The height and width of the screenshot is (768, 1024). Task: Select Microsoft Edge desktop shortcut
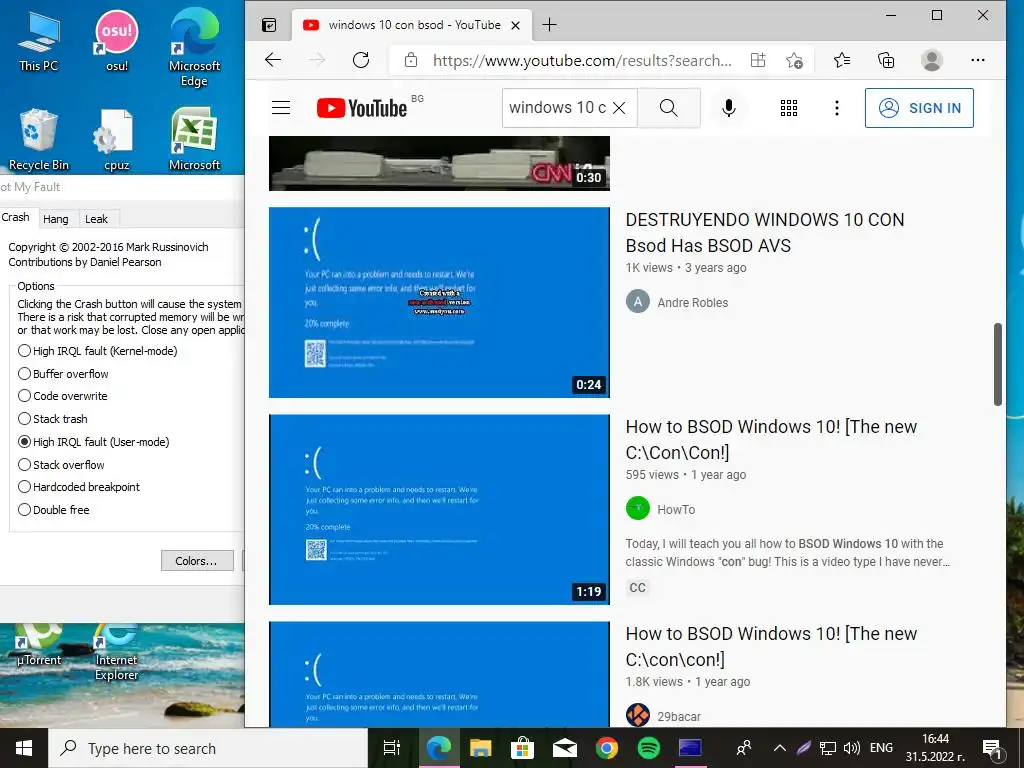click(x=194, y=48)
